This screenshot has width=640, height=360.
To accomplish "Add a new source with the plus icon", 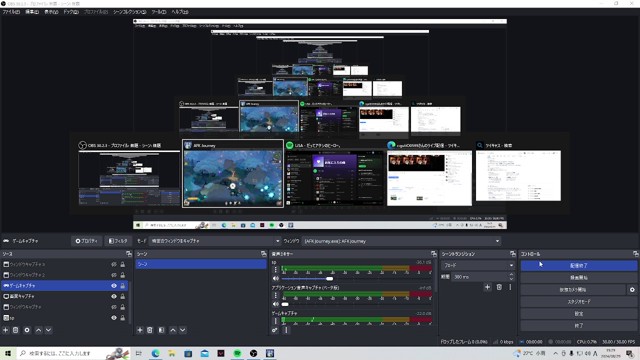I will click(x=6, y=330).
